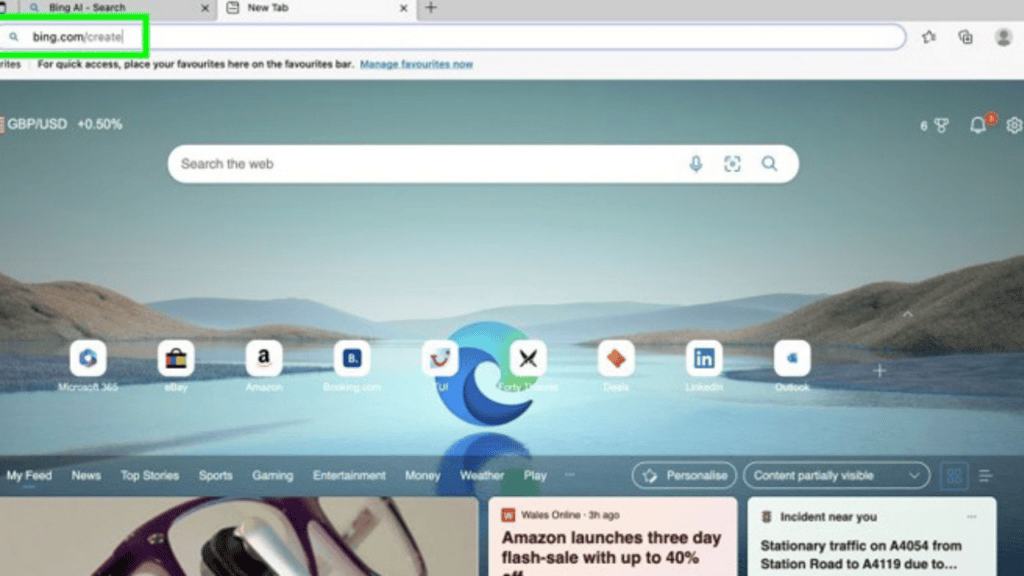The width and height of the screenshot is (1024, 576).
Task: Collapse quick links with chevron arrow
Action: [x=908, y=314]
